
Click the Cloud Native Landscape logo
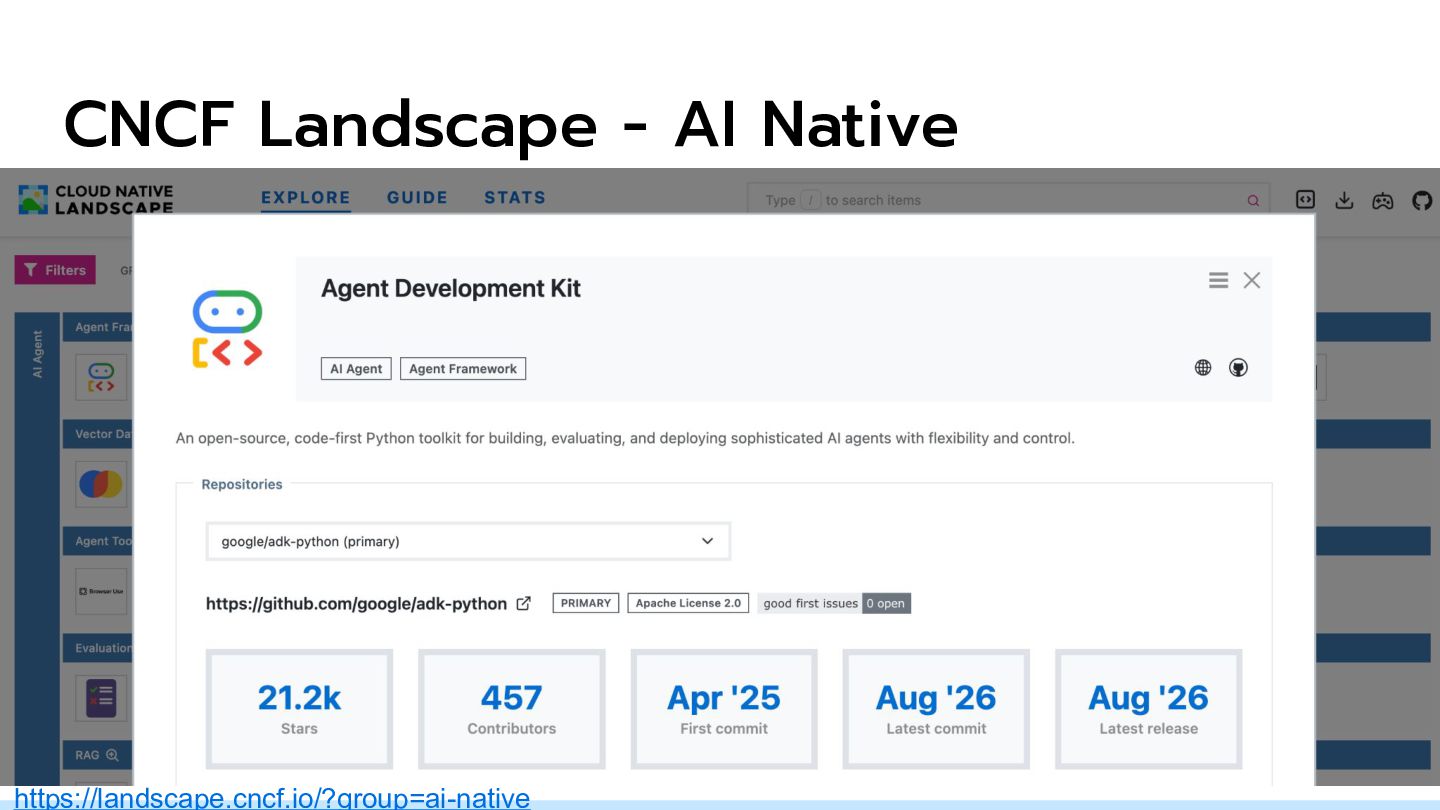pos(96,199)
